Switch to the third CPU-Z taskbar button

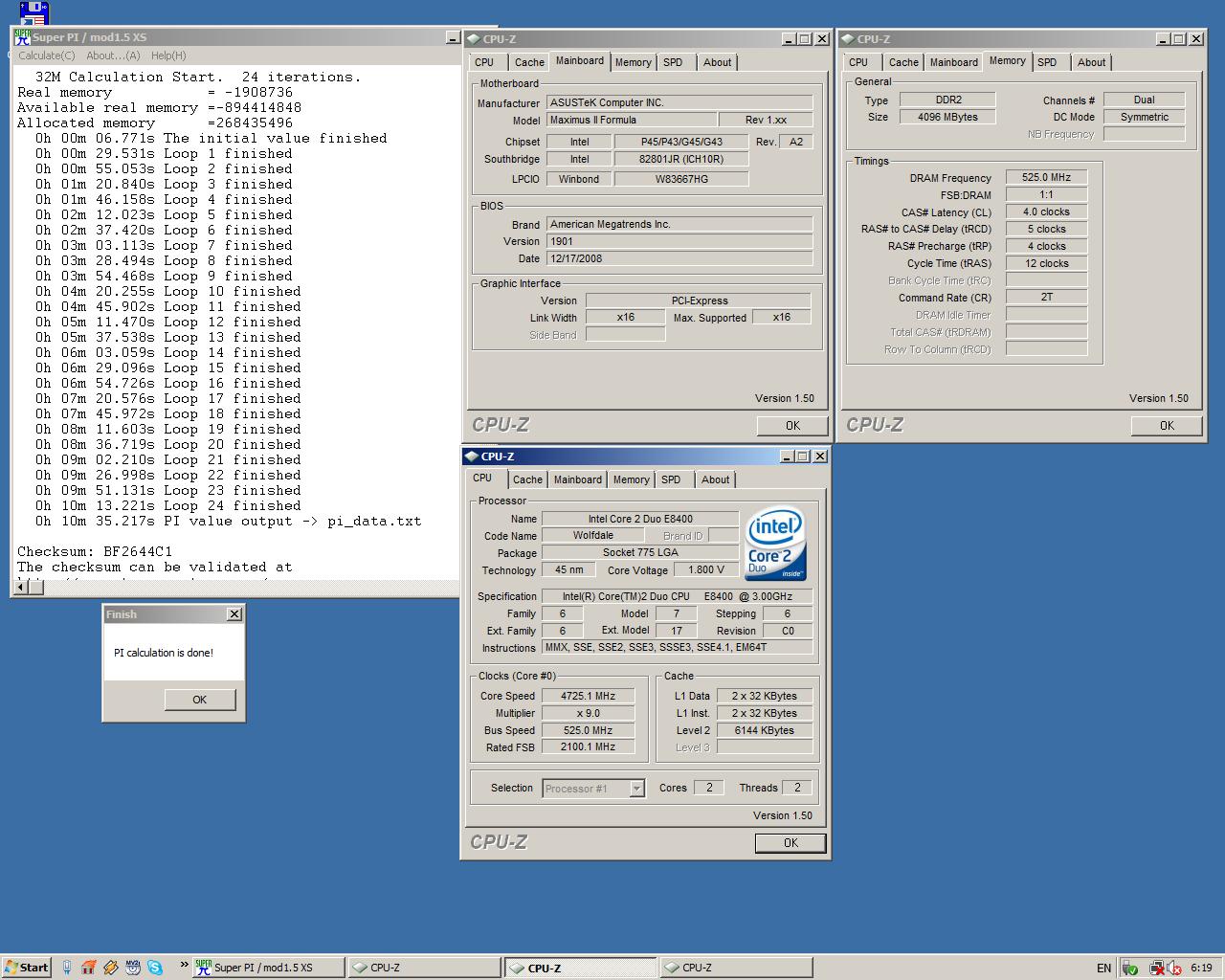(736, 968)
